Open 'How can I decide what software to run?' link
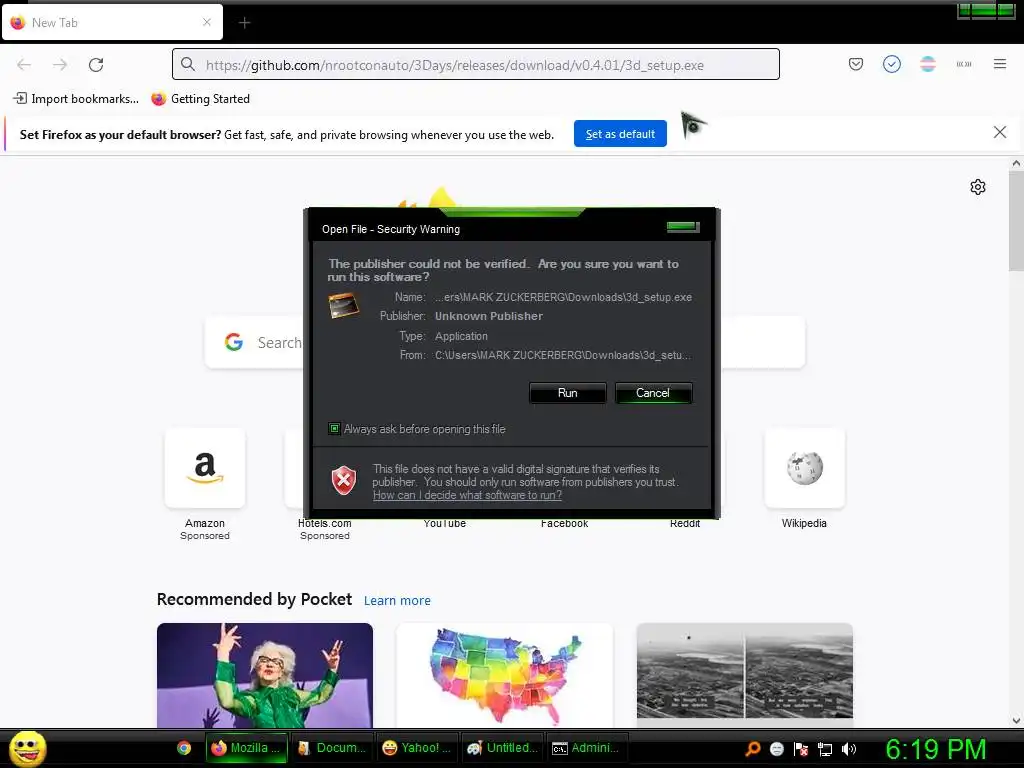 (x=467, y=495)
